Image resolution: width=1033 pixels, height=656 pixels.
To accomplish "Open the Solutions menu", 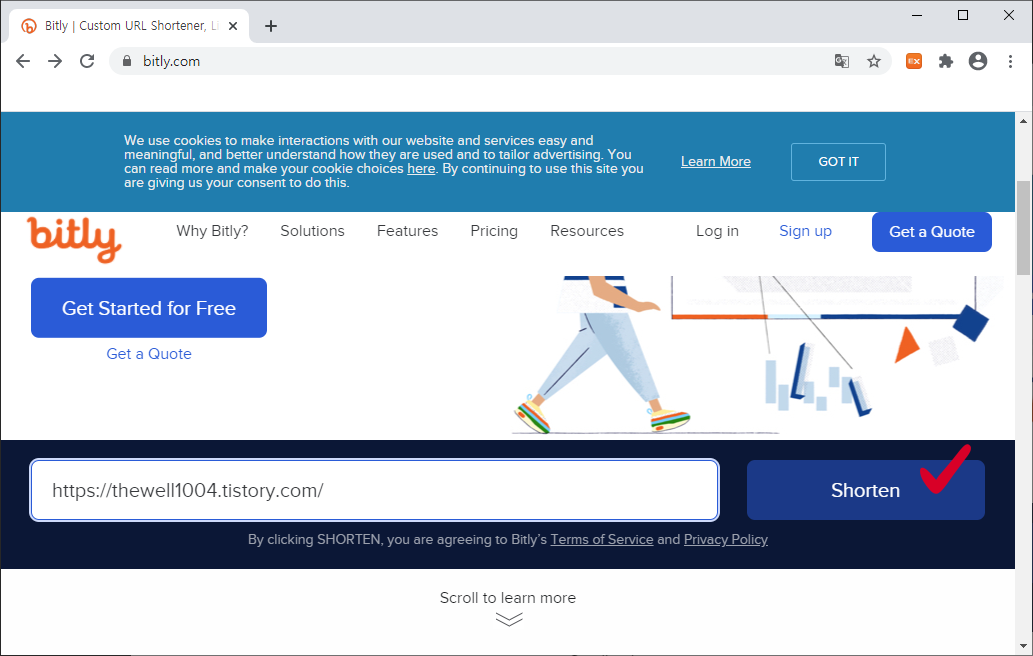I will (312, 231).
